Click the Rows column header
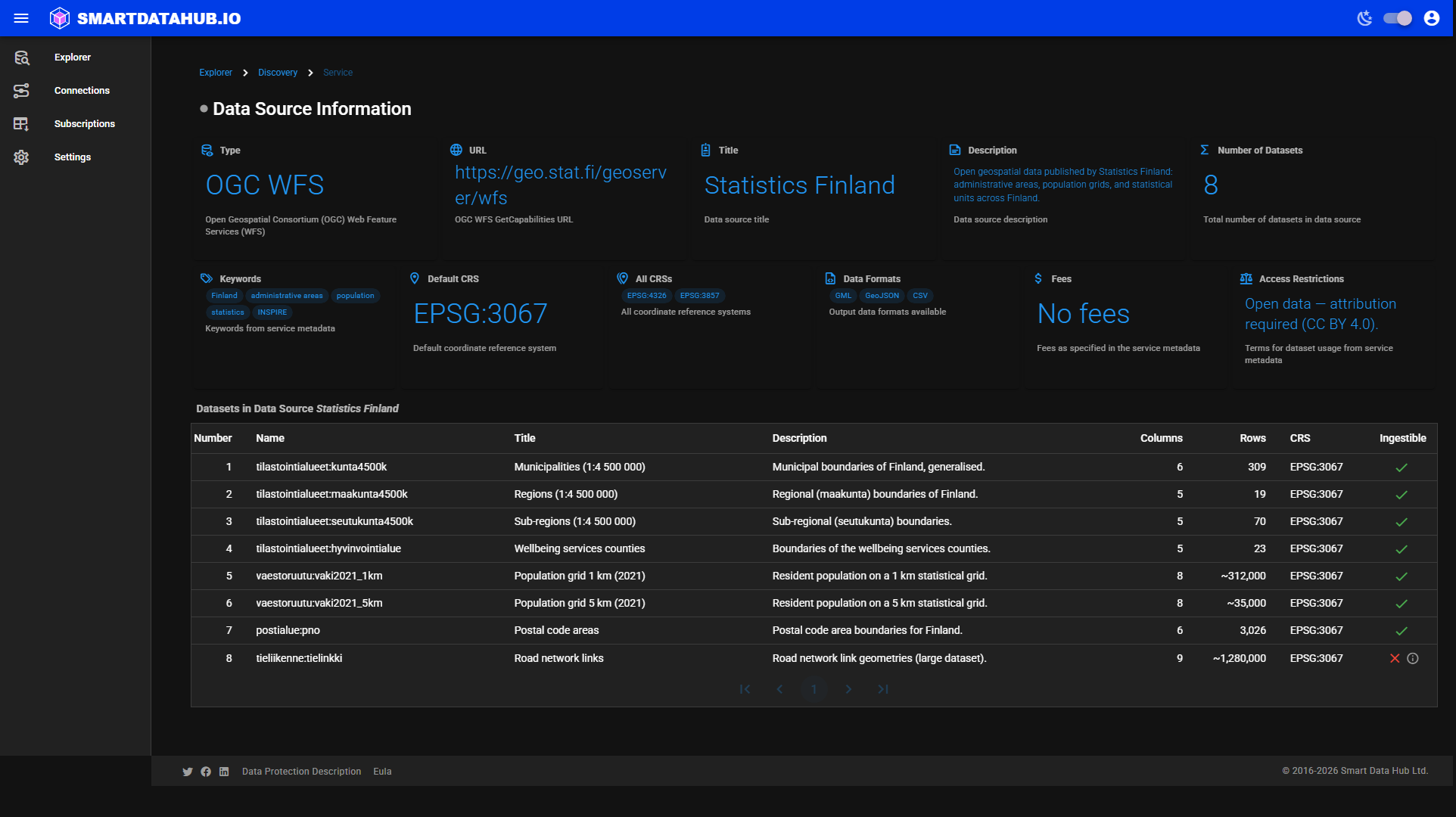The height and width of the screenshot is (817, 1456). 1252,438
